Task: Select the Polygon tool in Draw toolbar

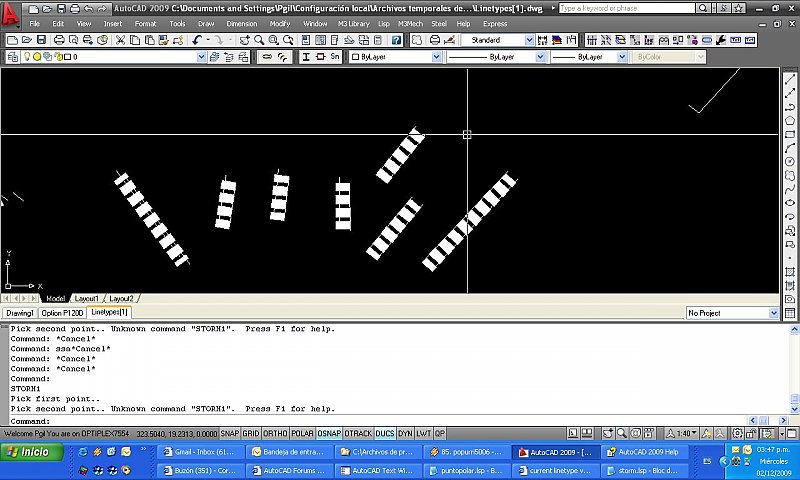Action: [790, 120]
